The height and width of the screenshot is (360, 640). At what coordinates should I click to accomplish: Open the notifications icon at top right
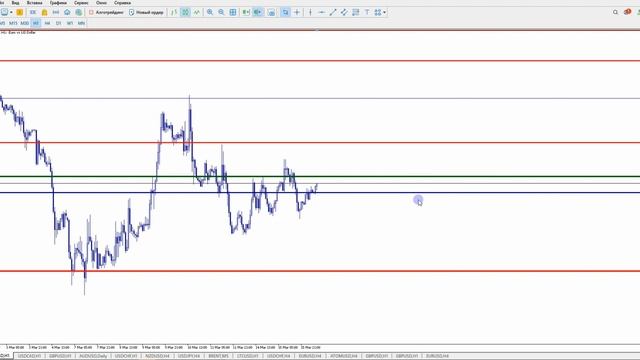click(x=628, y=12)
